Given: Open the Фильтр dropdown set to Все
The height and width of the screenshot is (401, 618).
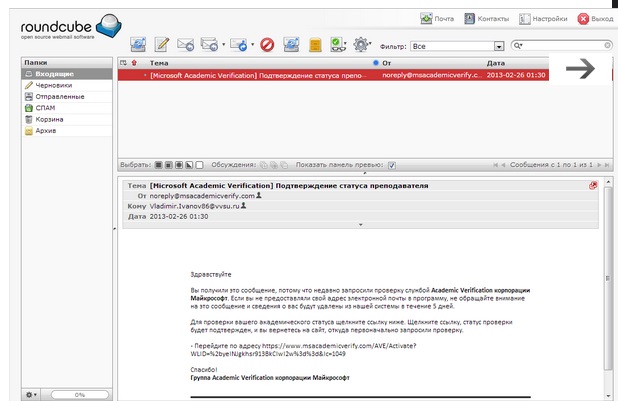Looking at the screenshot, I should pyautogui.click(x=457, y=46).
